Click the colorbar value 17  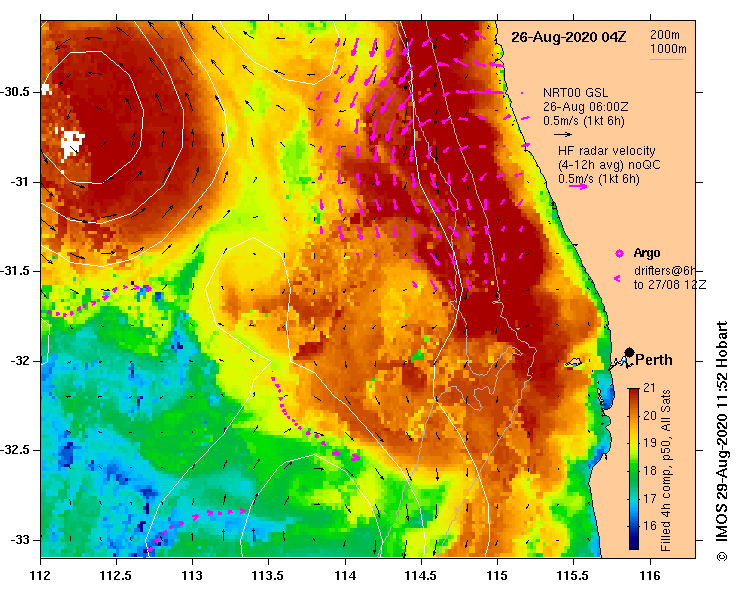coord(650,498)
